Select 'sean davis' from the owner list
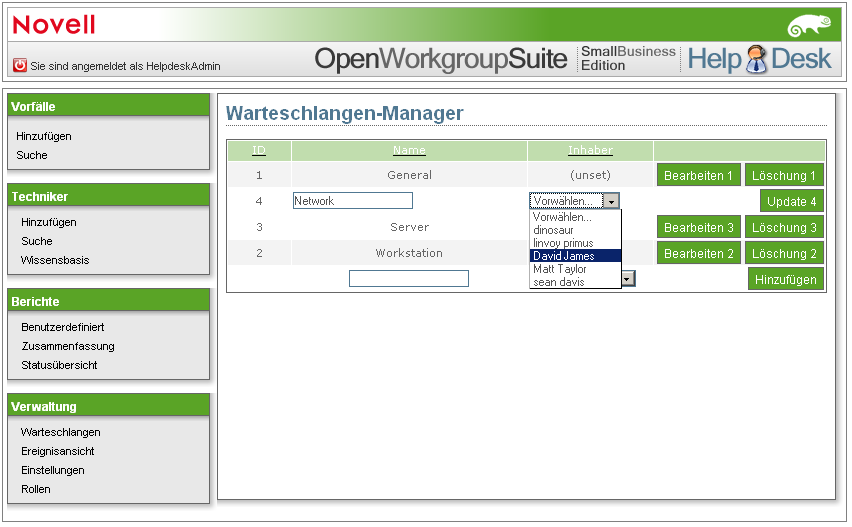This screenshot has height=527, width=852. coord(575,282)
